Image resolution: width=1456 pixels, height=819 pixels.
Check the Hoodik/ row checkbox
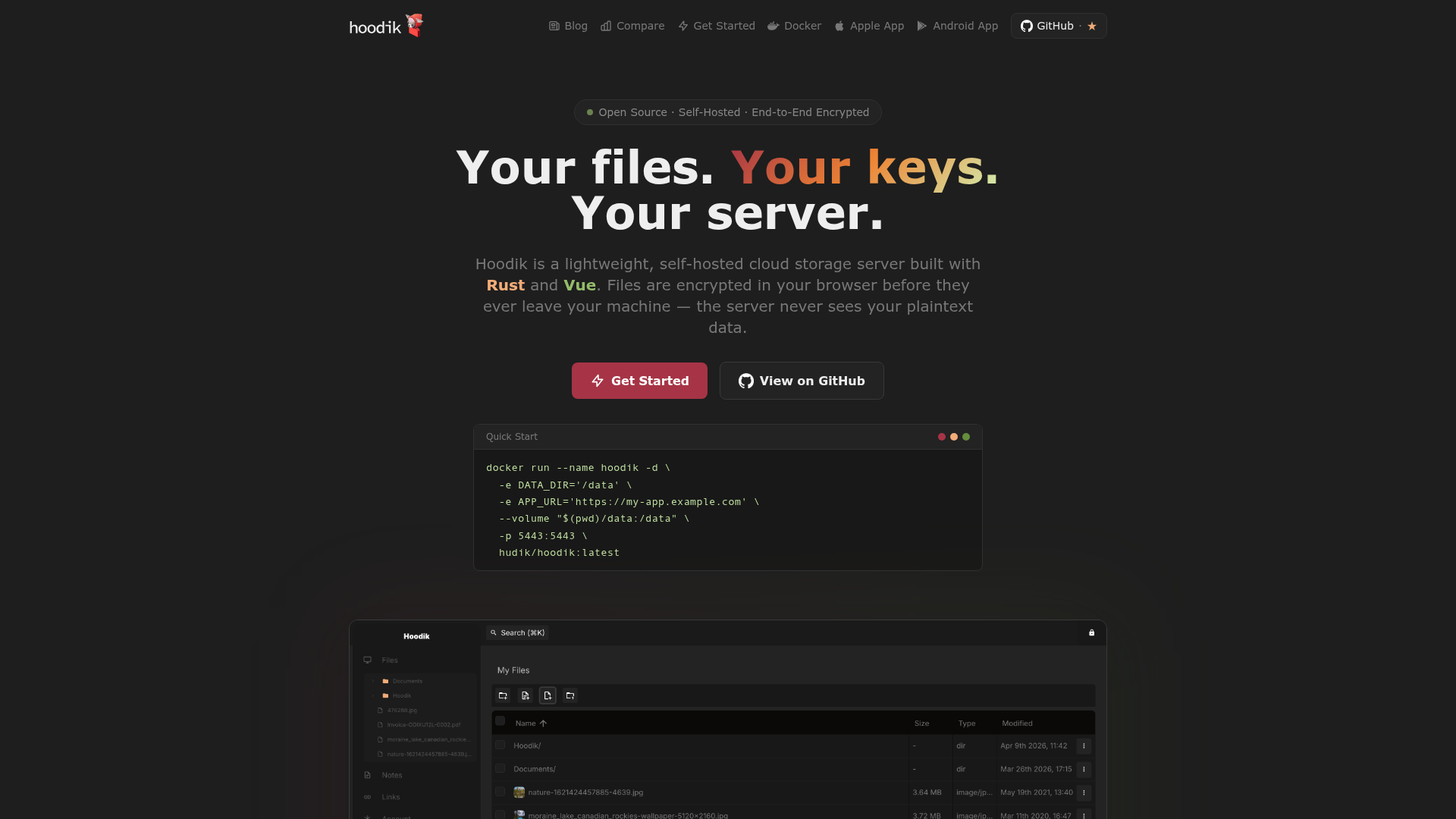500,745
